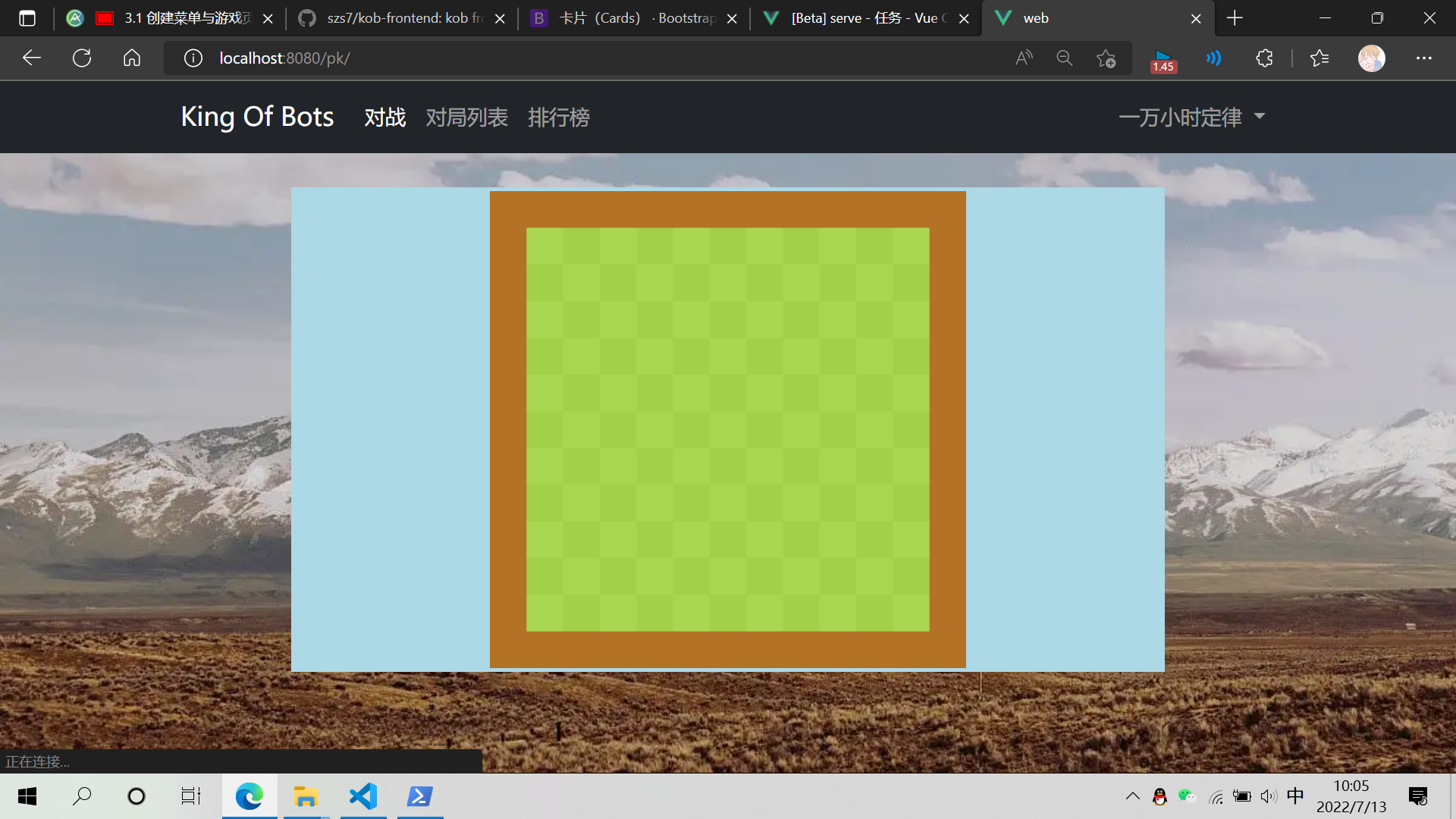This screenshot has height=819, width=1456.
Task: Open the browser profile avatar
Action: click(1371, 58)
